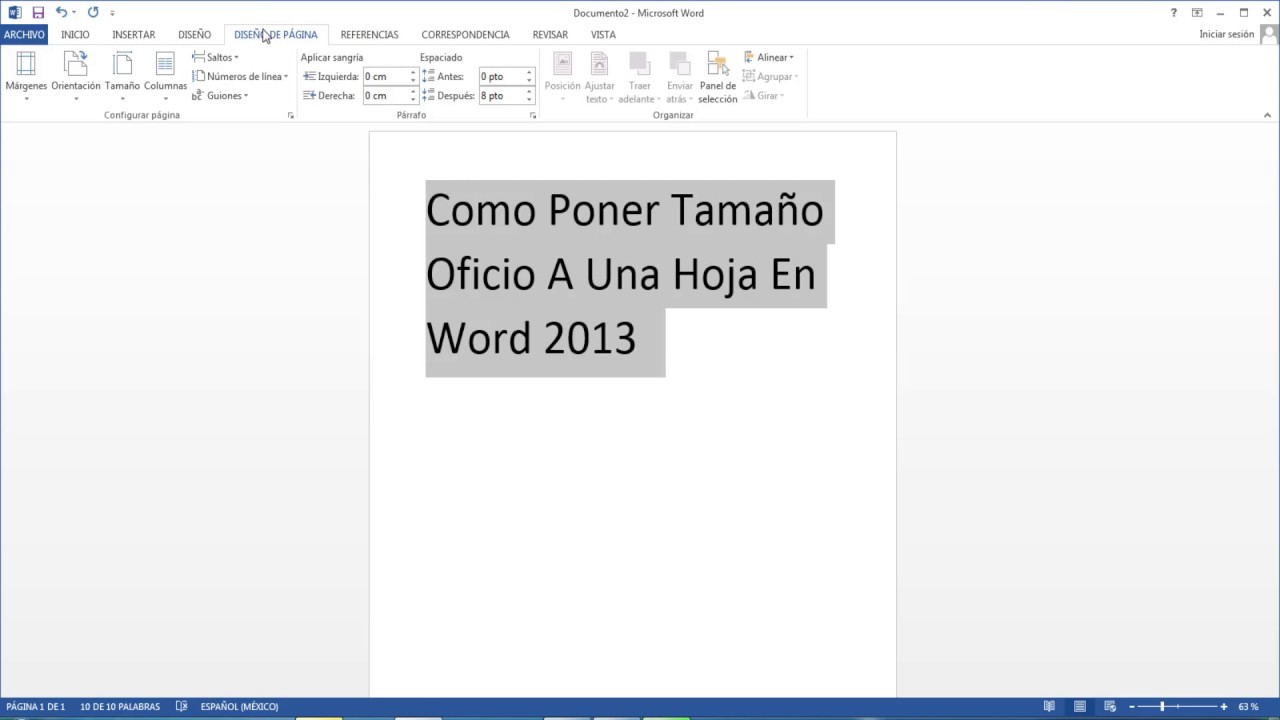Expand the Saltos breaks dropdown

[215, 57]
